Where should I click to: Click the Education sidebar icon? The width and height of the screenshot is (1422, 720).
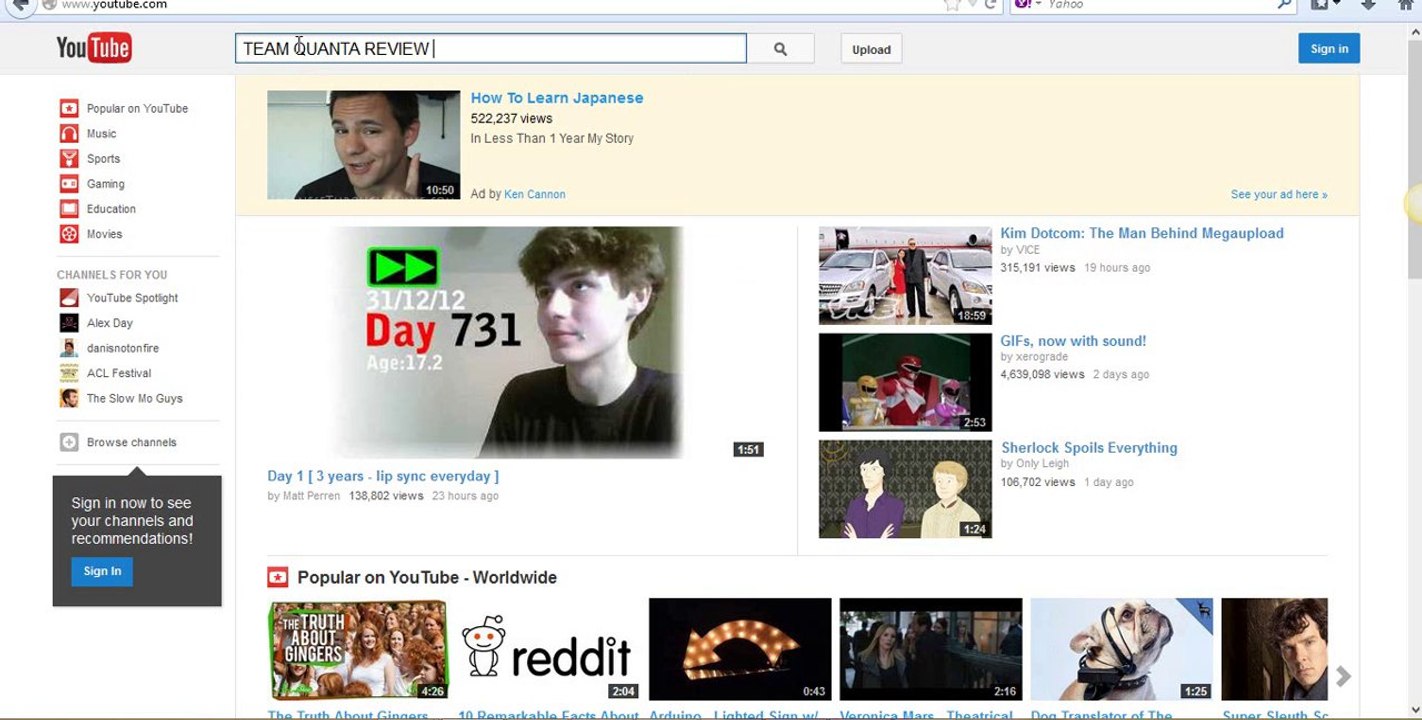tap(69, 208)
